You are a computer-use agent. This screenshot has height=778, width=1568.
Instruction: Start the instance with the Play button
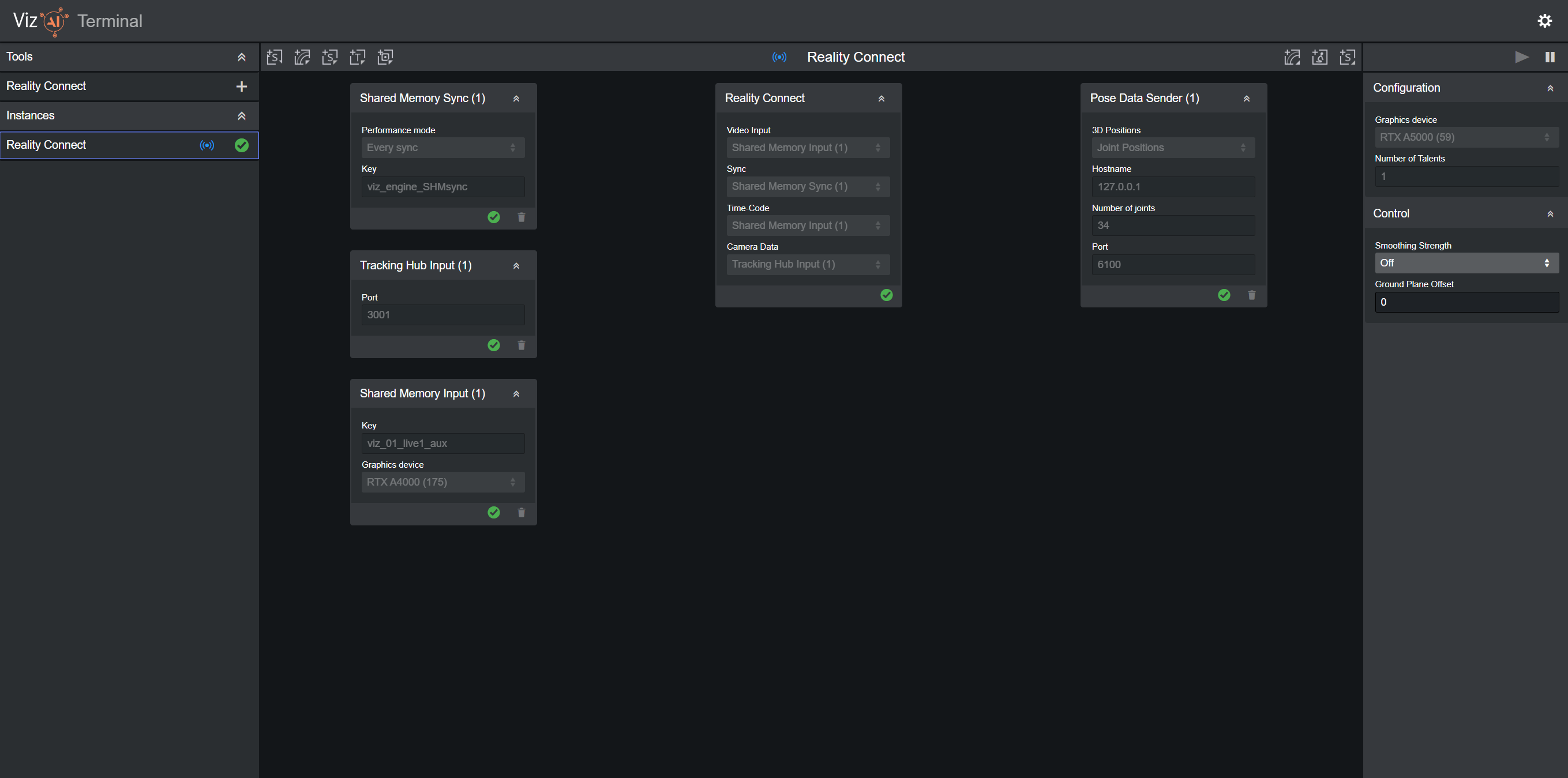1522,57
